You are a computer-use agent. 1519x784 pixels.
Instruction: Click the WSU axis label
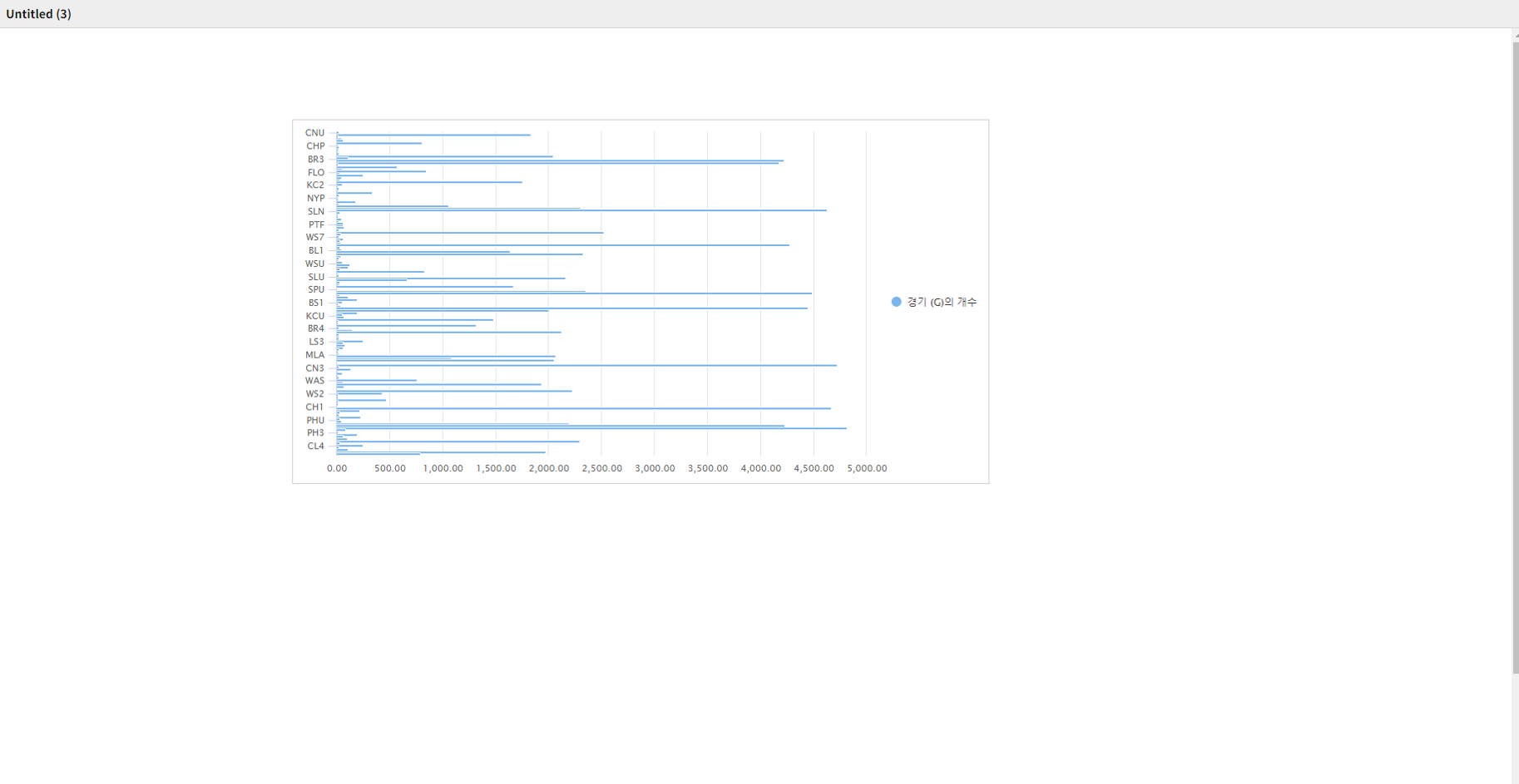pyautogui.click(x=314, y=264)
